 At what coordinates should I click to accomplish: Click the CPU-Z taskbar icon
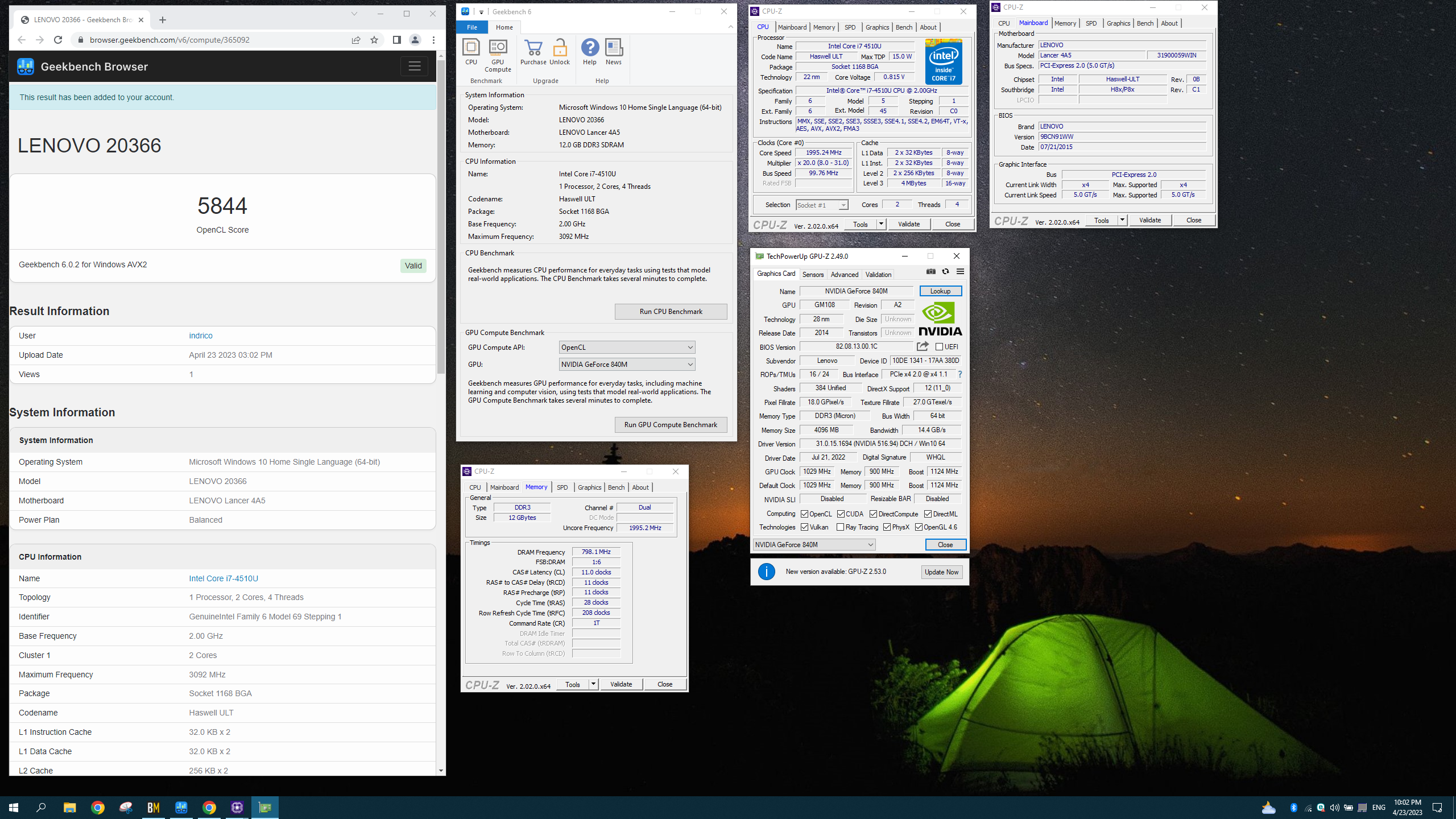(x=237, y=808)
